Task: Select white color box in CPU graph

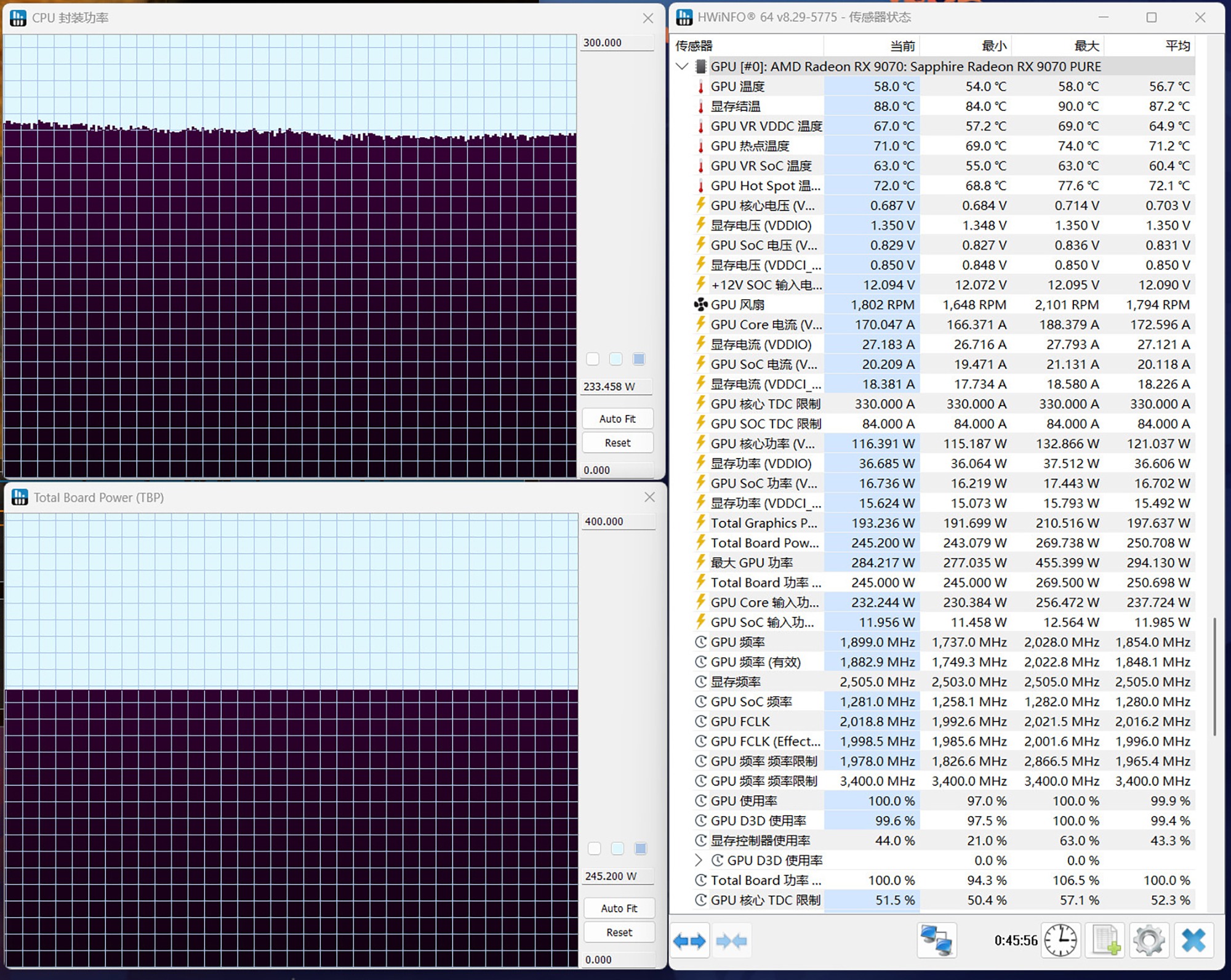Action: [593, 359]
